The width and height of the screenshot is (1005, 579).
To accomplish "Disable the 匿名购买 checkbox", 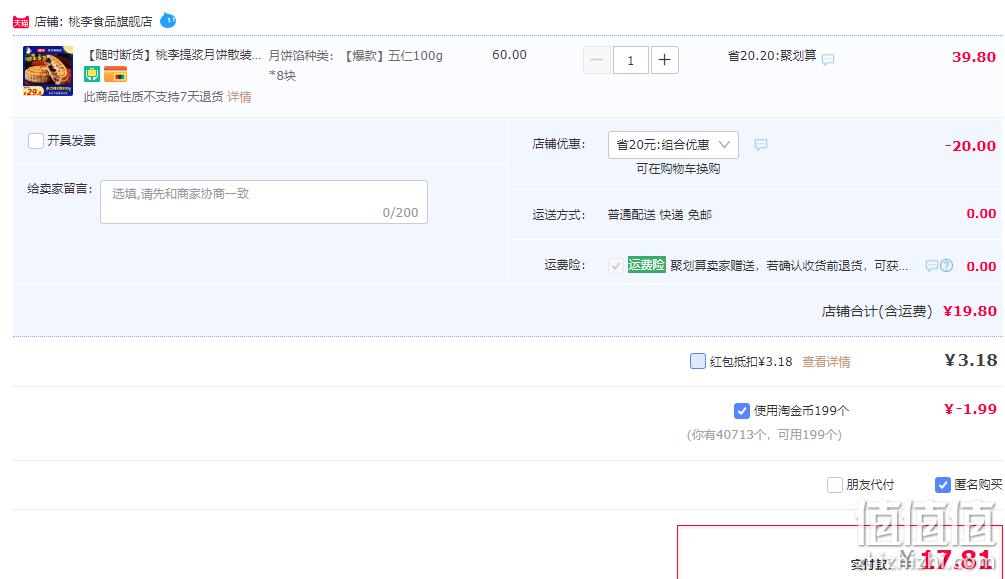I will [942, 485].
